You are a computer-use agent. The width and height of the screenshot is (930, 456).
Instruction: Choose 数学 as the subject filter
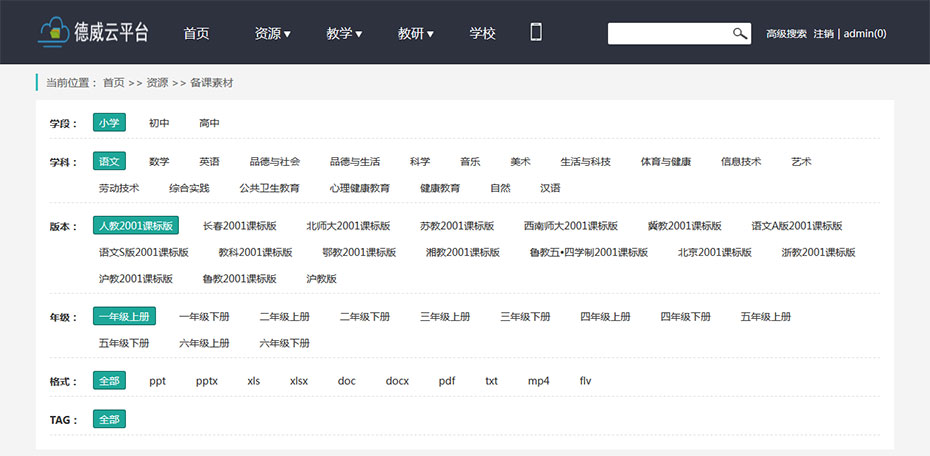pos(159,161)
